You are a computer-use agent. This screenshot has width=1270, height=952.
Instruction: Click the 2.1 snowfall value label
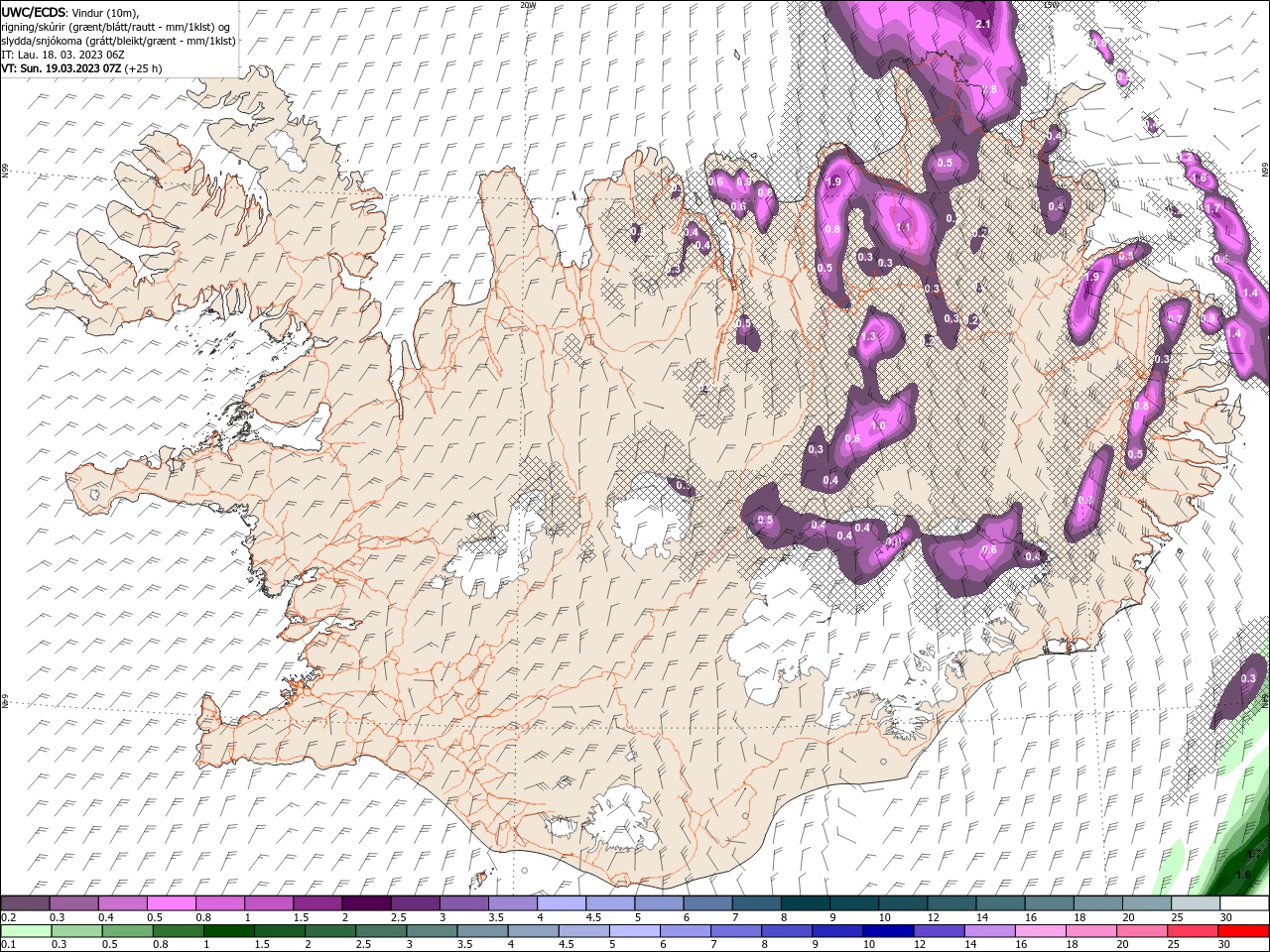click(x=984, y=24)
